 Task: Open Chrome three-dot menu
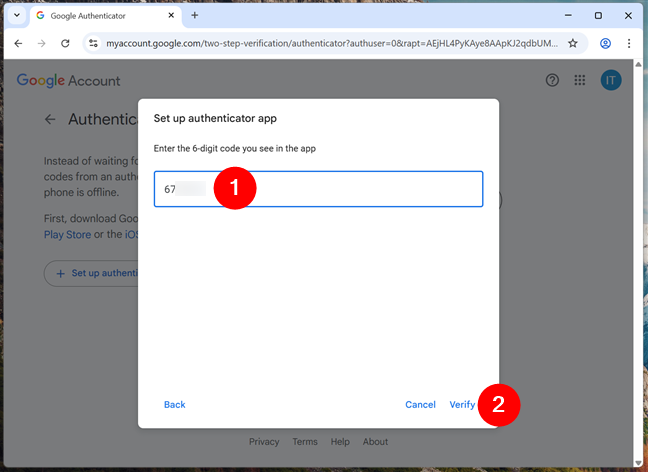(x=629, y=43)
